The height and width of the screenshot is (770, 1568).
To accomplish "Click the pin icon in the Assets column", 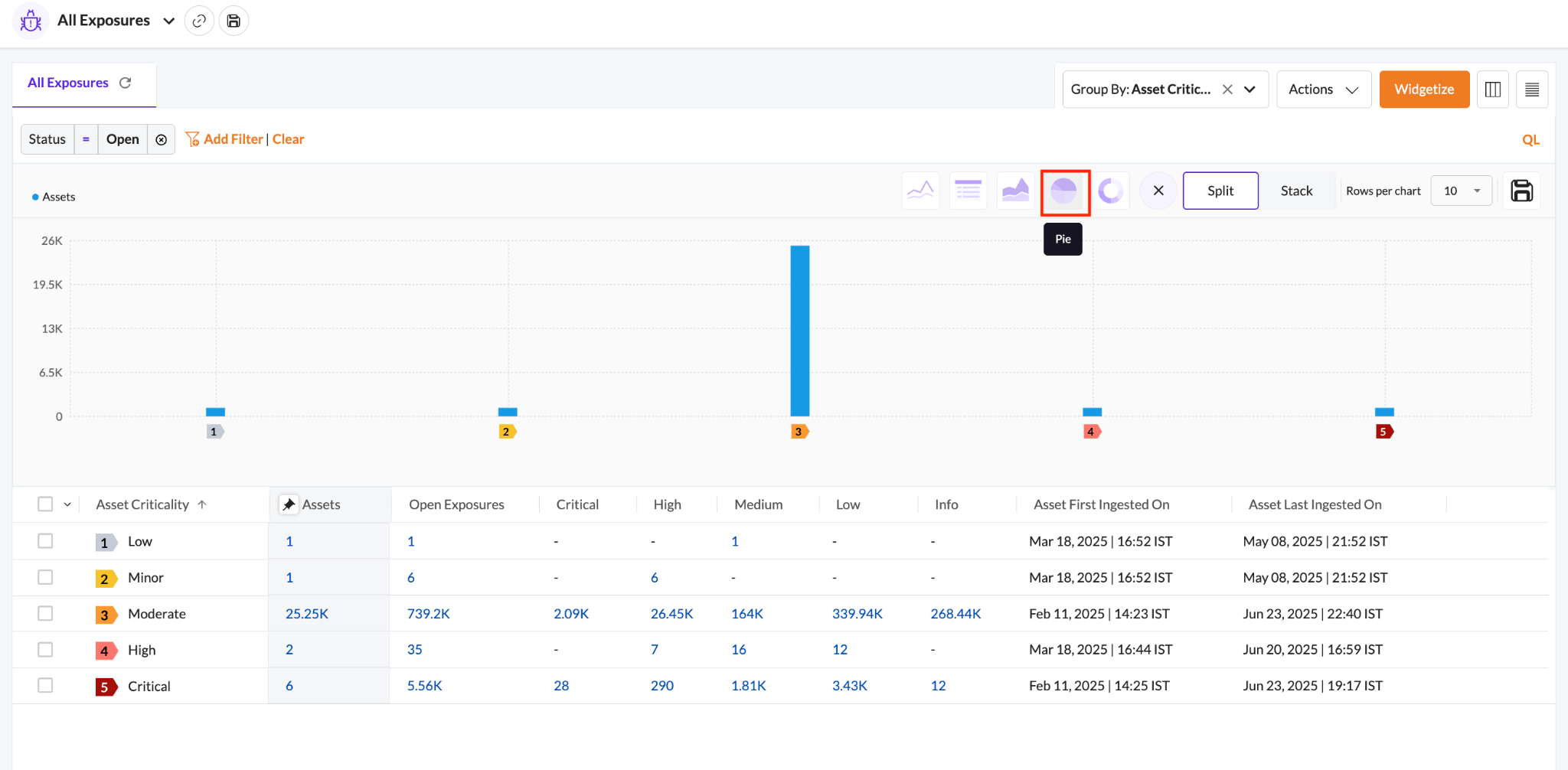I will 289,504.
